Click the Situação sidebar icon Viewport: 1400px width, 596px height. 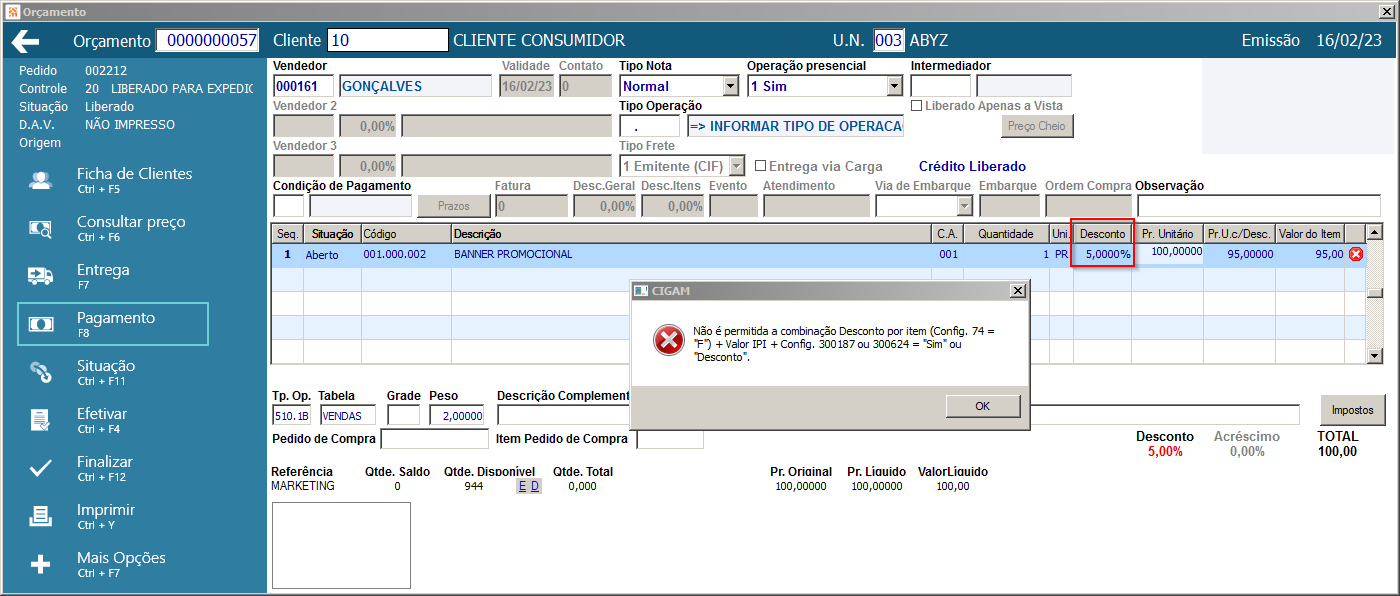click(41, 372)
